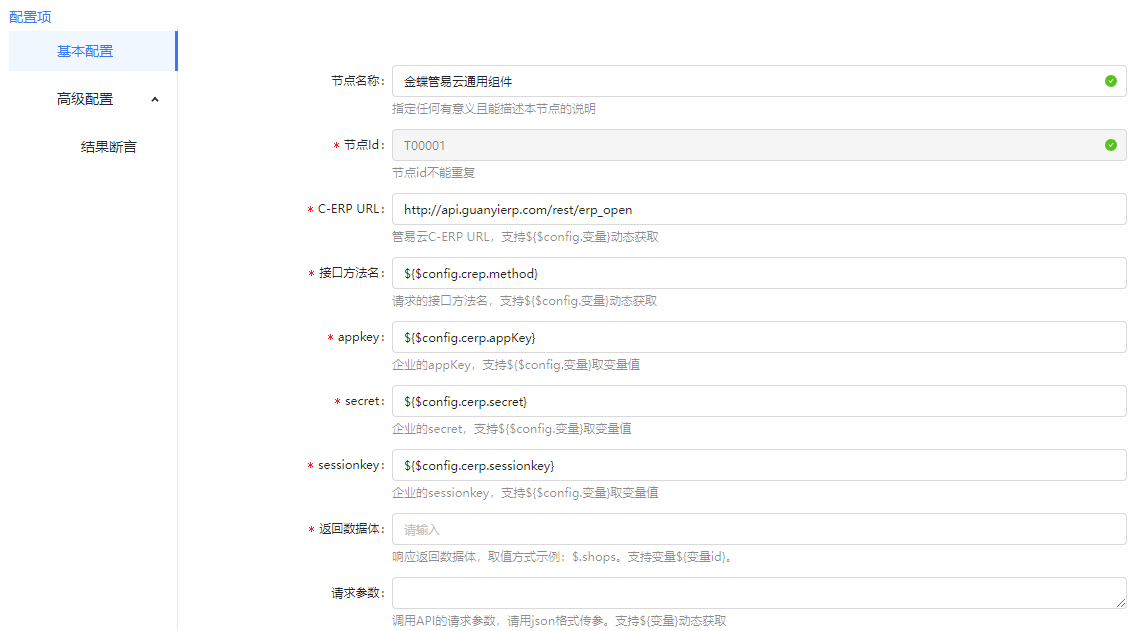Switch to the 基本配置 tab

click(85, 51)
